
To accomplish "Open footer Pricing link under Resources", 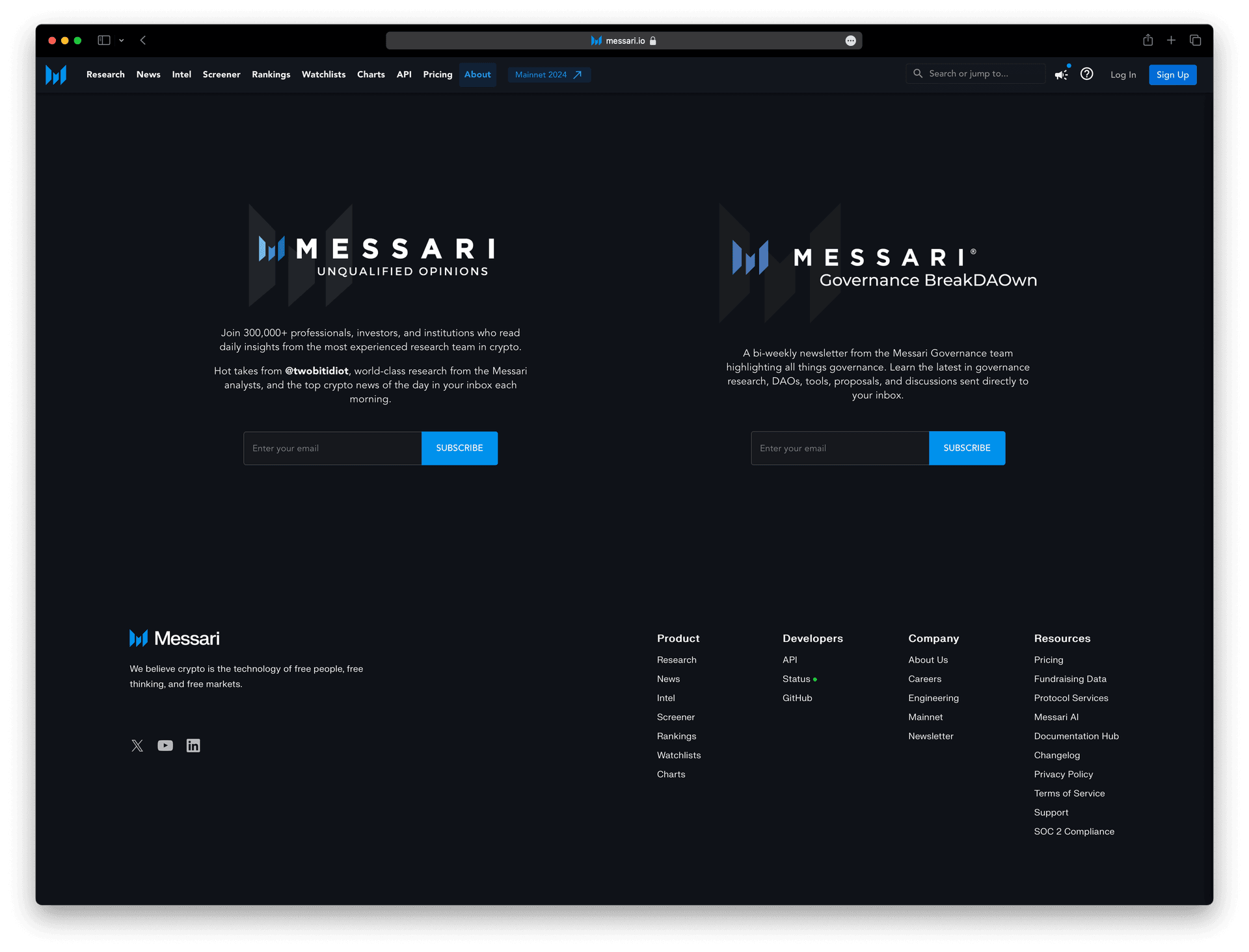I will click(1049, 660).
